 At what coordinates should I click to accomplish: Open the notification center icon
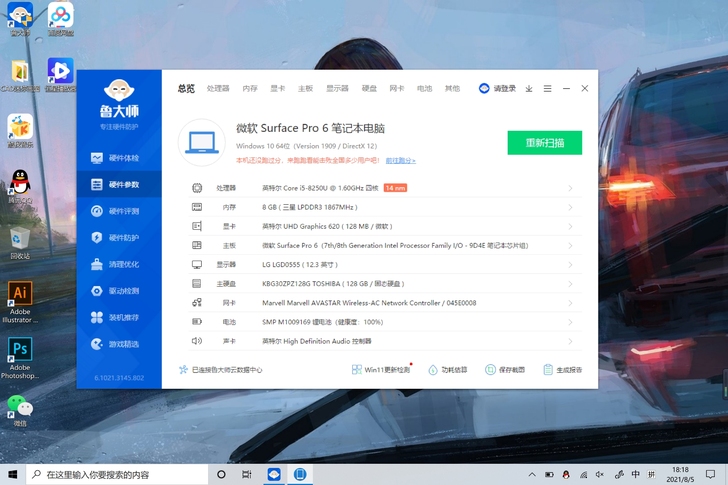click(710, 474)
